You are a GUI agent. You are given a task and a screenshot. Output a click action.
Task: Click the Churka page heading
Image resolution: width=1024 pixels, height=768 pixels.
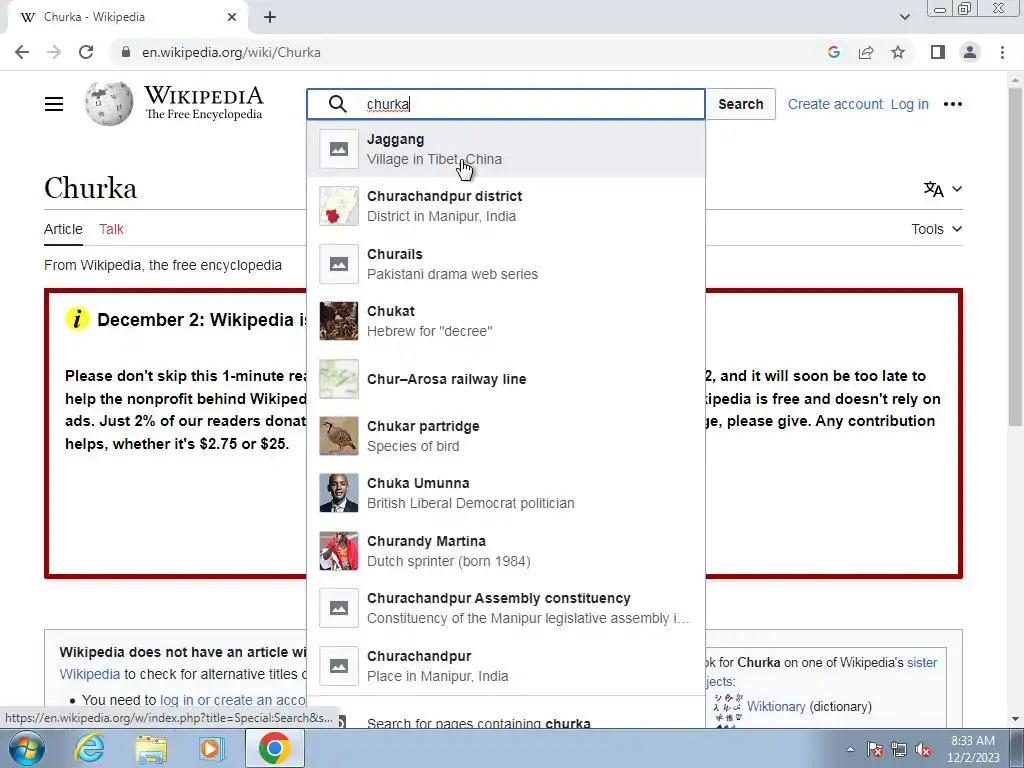tap(90, 189)
